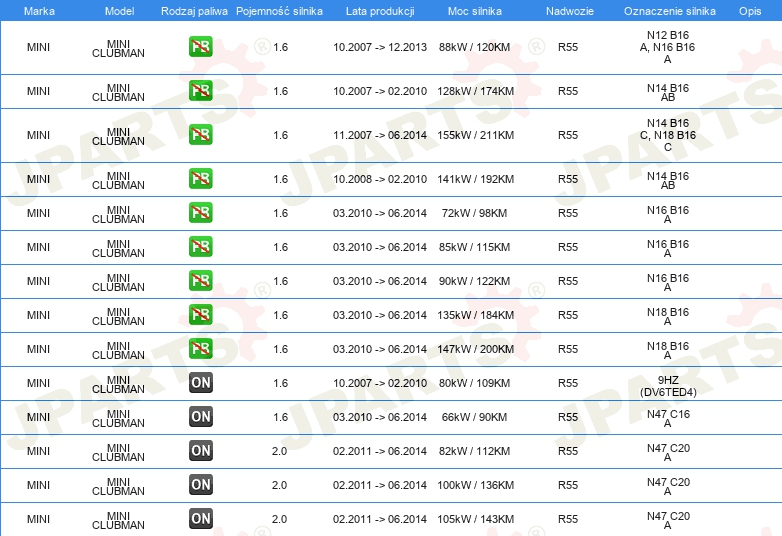The image size is (782, 536).
Task: Click the Model column header
Action: click(x=119, y=11)
